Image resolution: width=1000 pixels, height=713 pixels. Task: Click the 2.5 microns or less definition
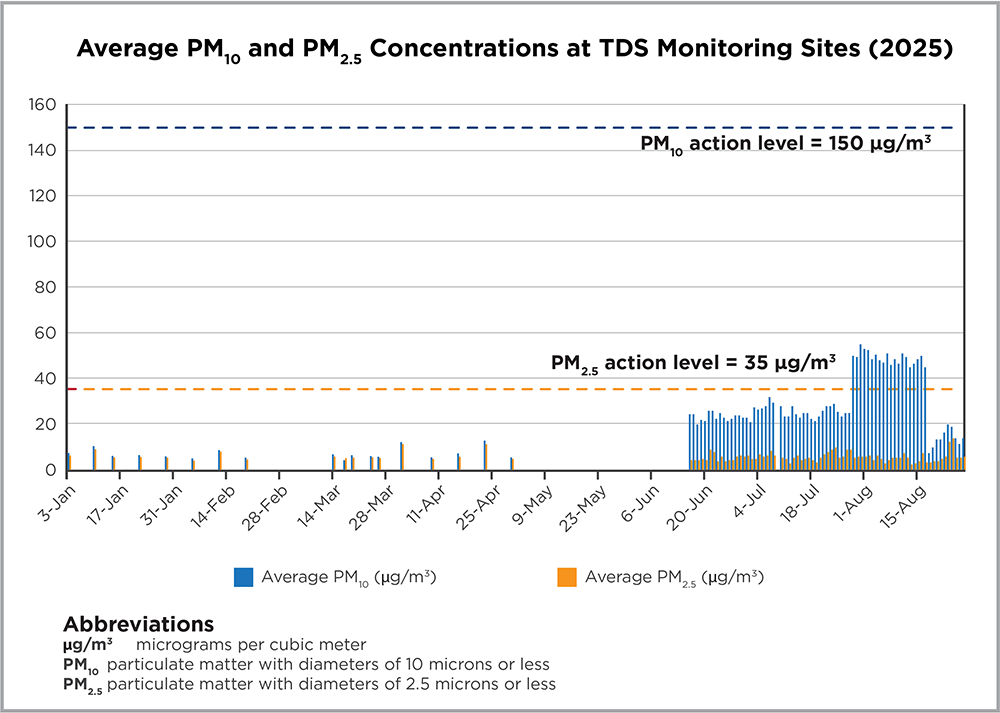[x=331, y=685]
